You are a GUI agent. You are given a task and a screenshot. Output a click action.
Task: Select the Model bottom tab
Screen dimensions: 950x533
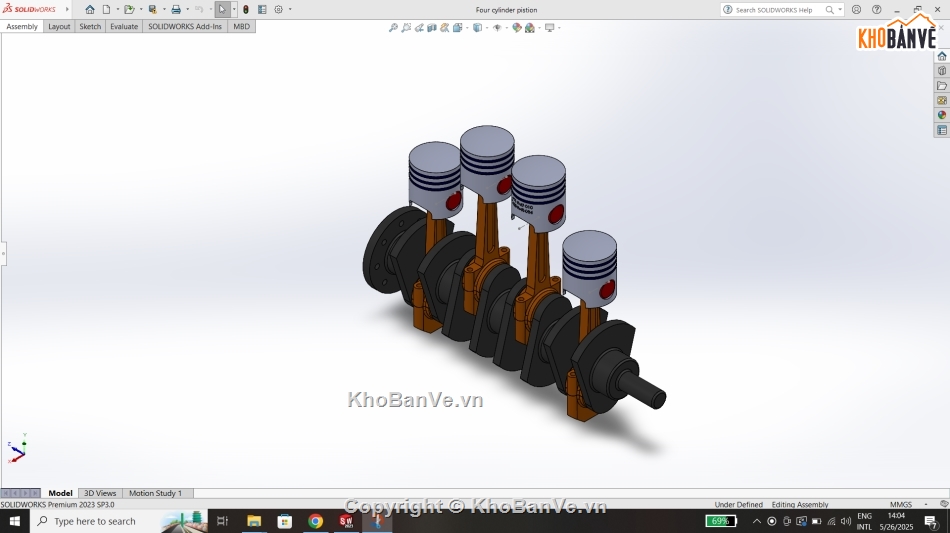(61, 493)
